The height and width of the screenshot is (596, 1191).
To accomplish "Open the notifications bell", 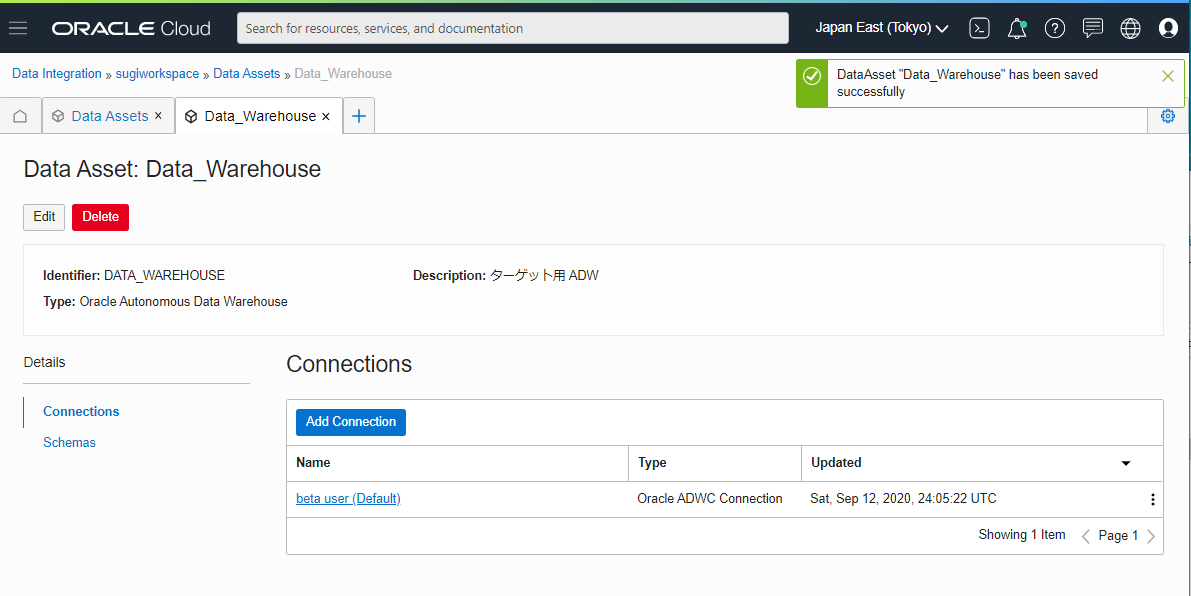I will (1017, 28).
